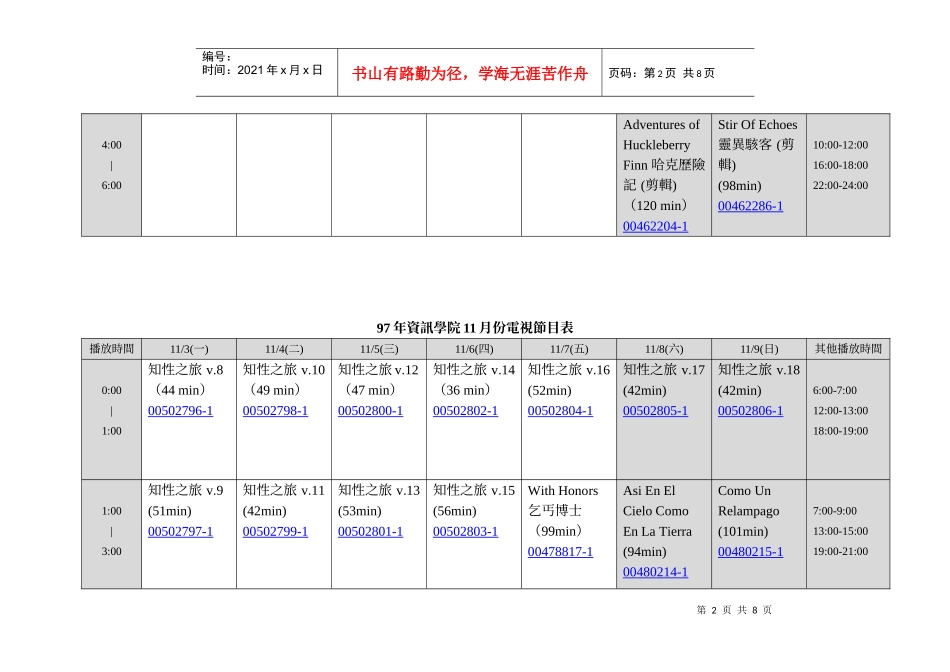Select the With Honors title text
This screenshot has width=950, height=672.
tap(563, 491)
